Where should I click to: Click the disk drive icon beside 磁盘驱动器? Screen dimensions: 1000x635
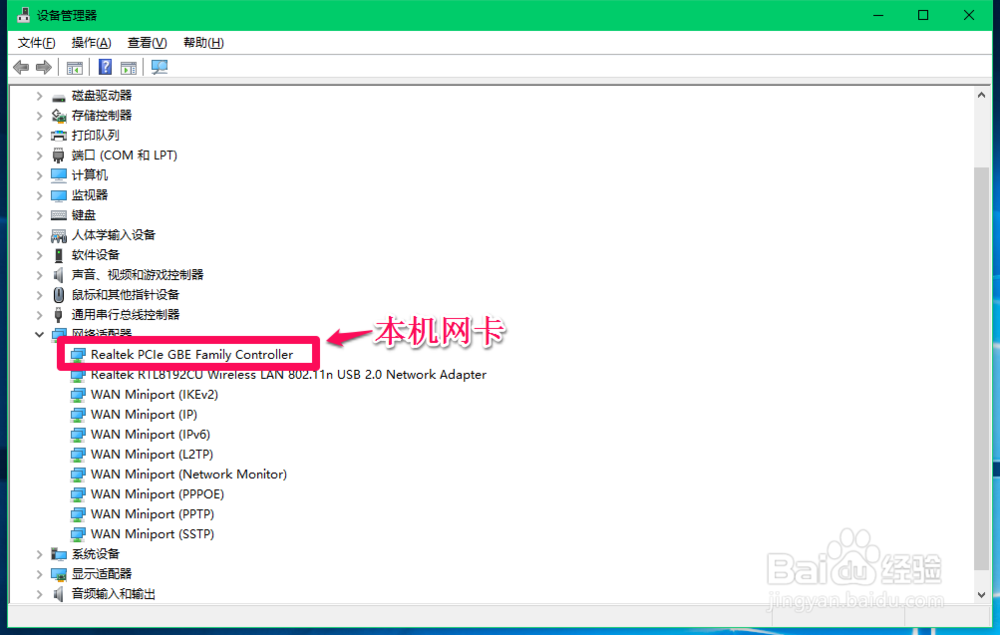point(59,96)
